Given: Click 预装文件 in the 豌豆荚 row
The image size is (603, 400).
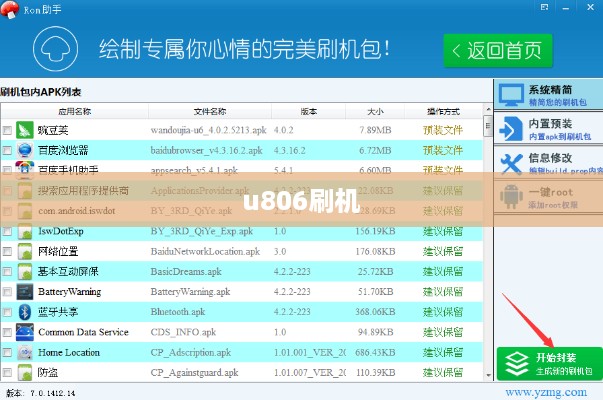Looking at the screenshot, I should pos(443,130).
